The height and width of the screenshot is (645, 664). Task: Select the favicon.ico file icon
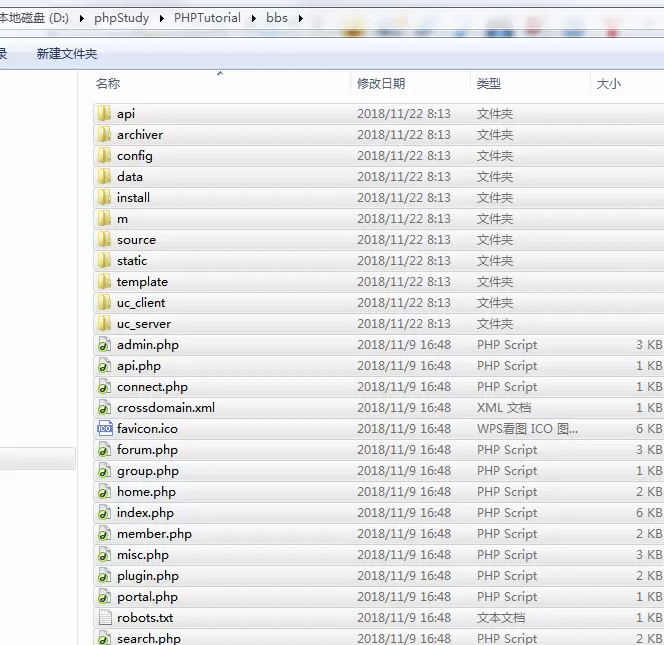click(x=104, y=429)
